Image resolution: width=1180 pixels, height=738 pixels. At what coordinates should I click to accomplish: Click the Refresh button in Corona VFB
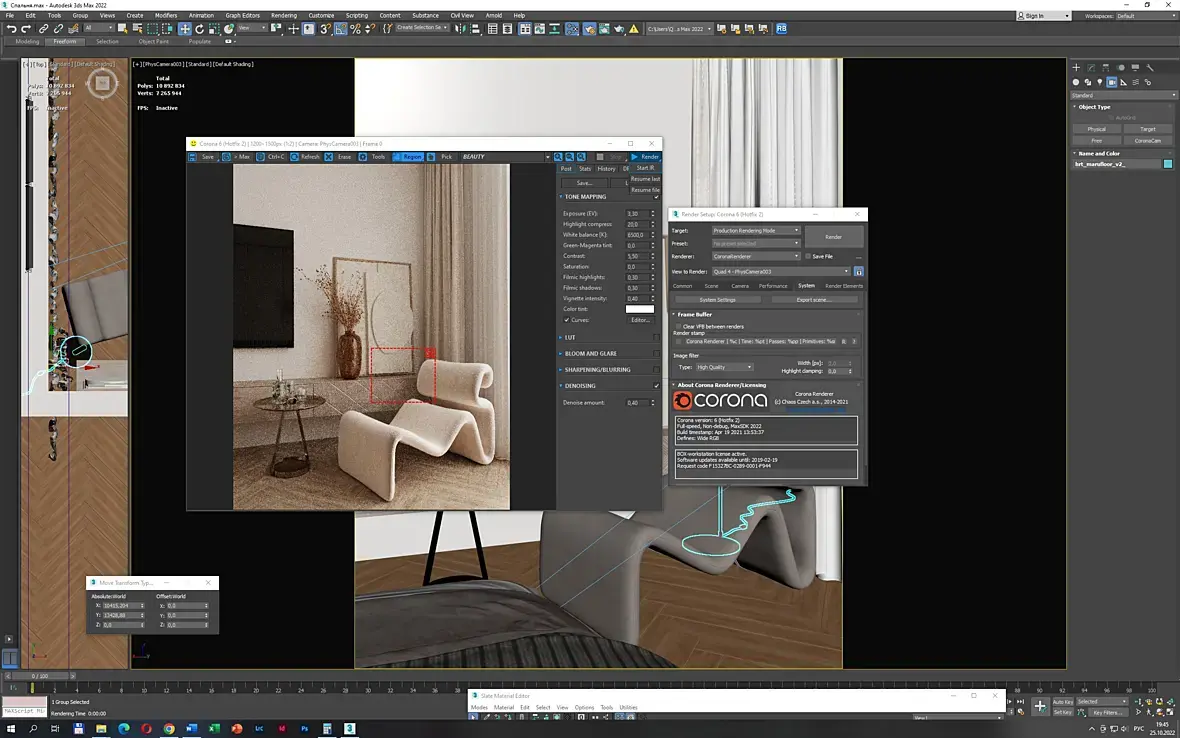coord(310,157)
